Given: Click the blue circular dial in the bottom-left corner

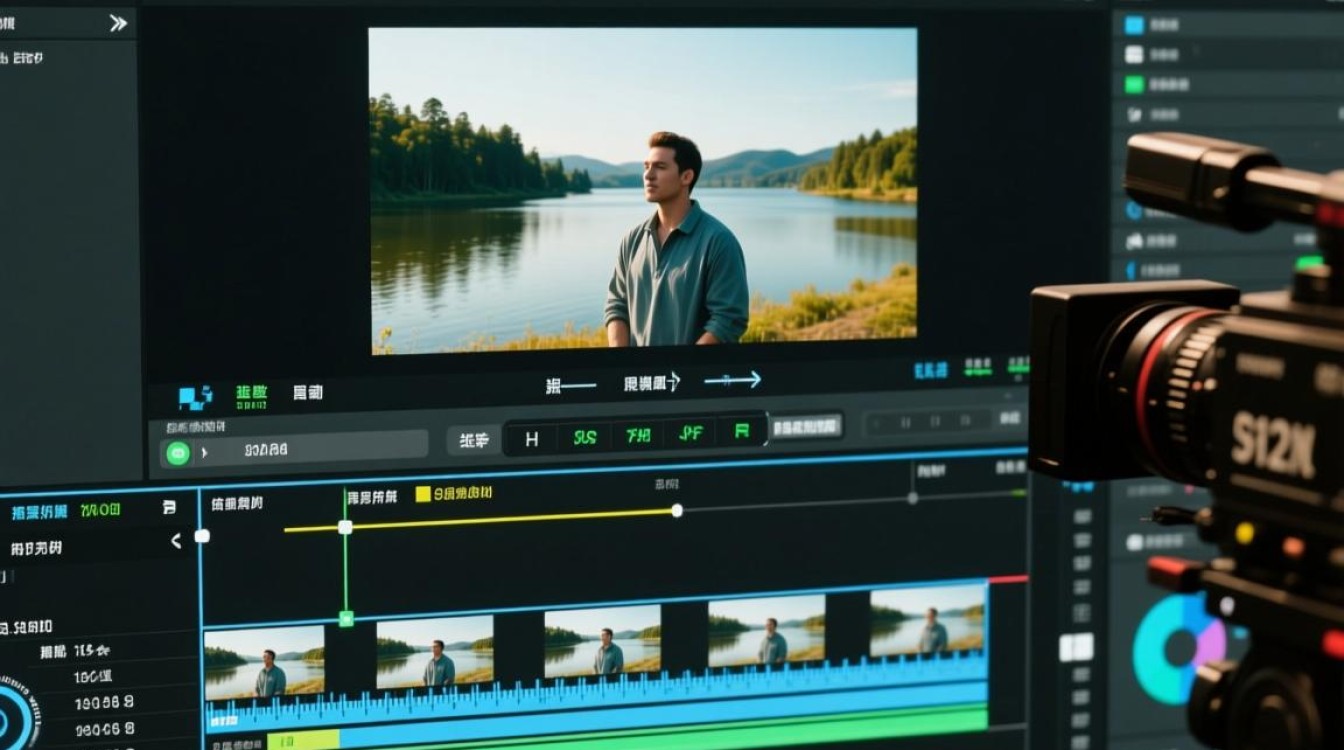Looking at the screenshot, I should click(x=14, y=719).
